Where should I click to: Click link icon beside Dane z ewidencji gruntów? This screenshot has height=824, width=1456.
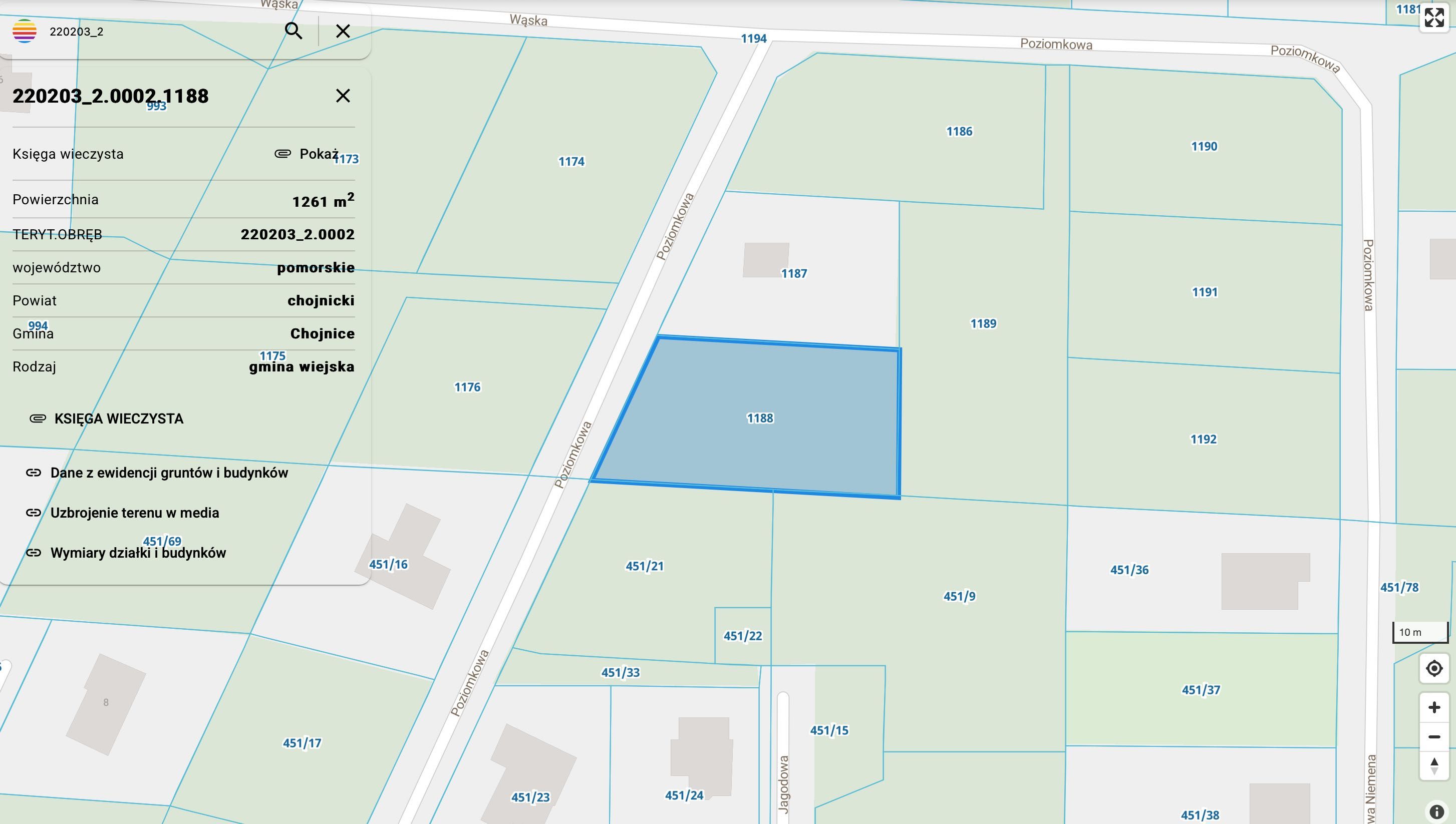tap(34, 473)
